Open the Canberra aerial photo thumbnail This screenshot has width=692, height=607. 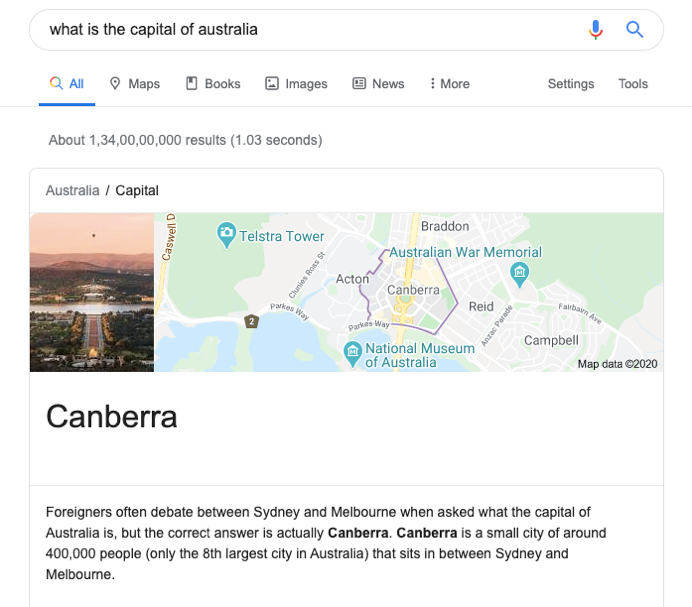pyautogui.click(x=92, y=292)
